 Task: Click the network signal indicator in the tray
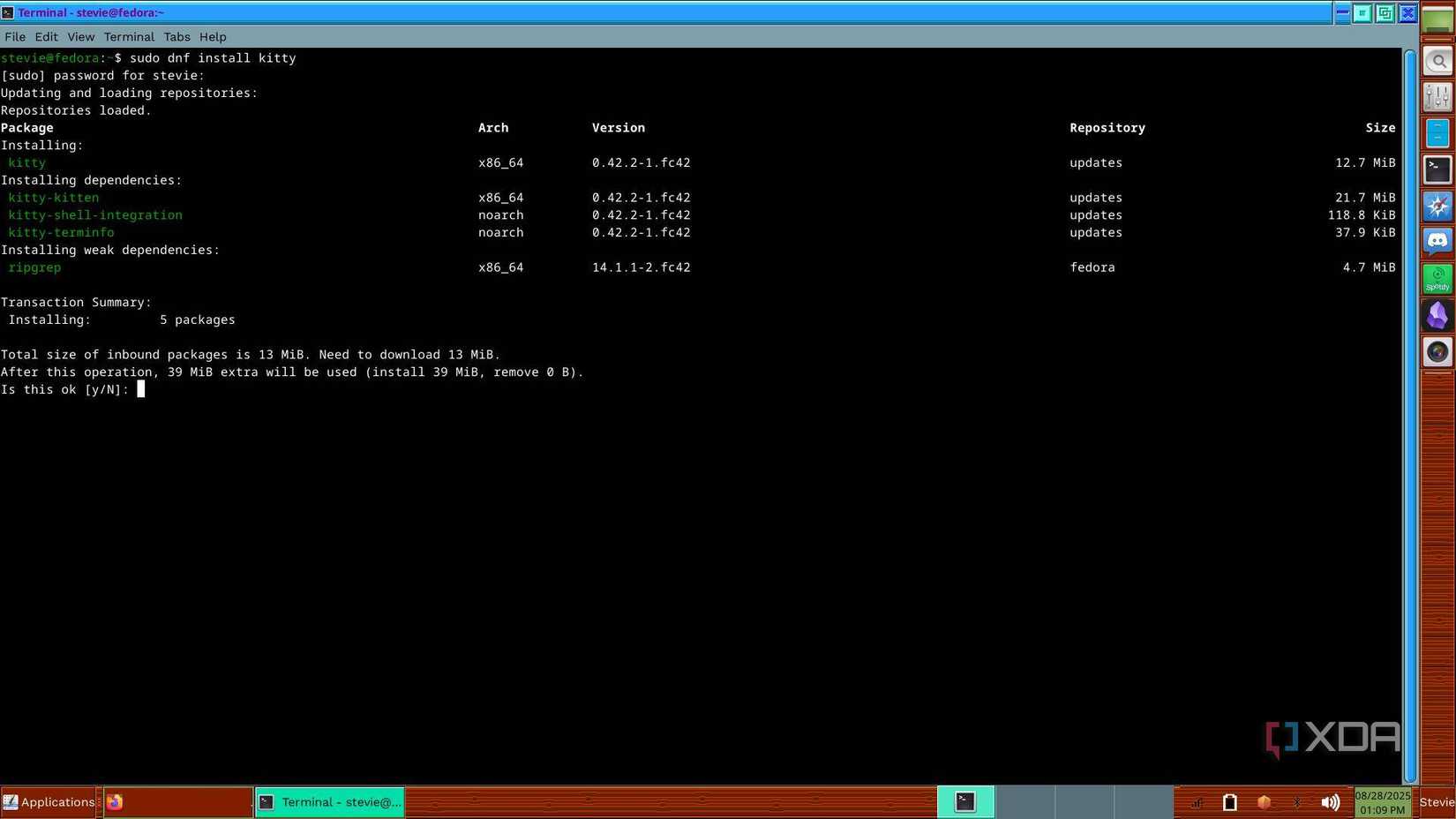1197,801
